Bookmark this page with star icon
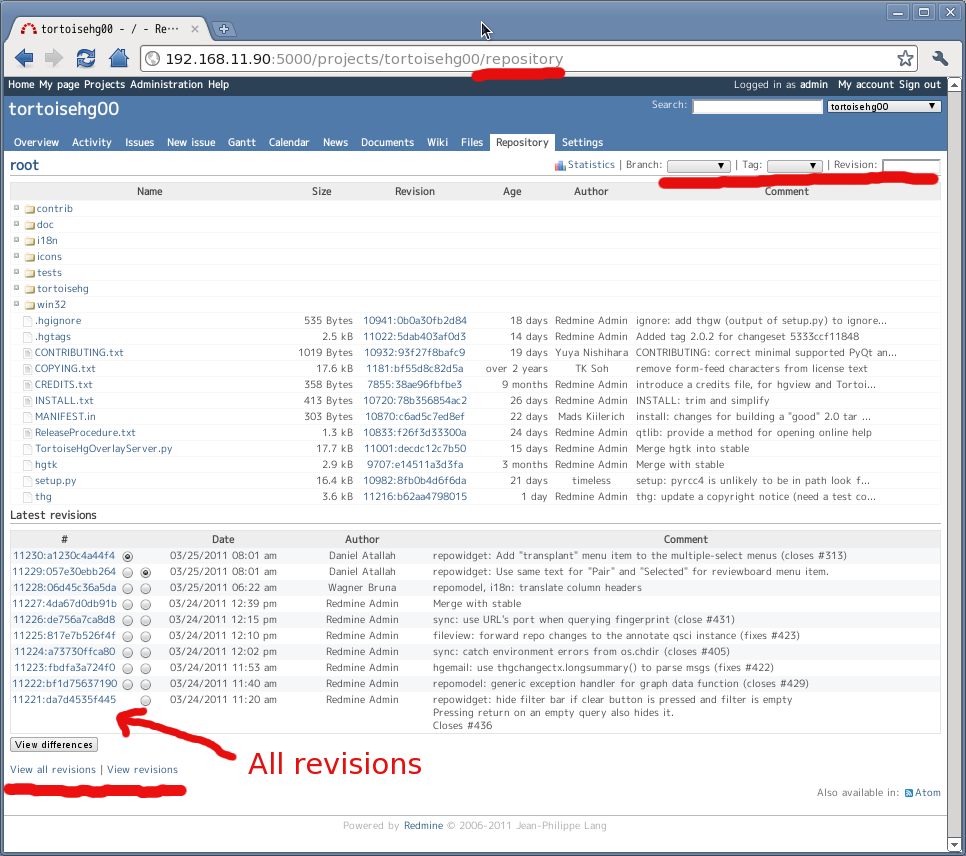Screen dimensions: 966x856 905,59
